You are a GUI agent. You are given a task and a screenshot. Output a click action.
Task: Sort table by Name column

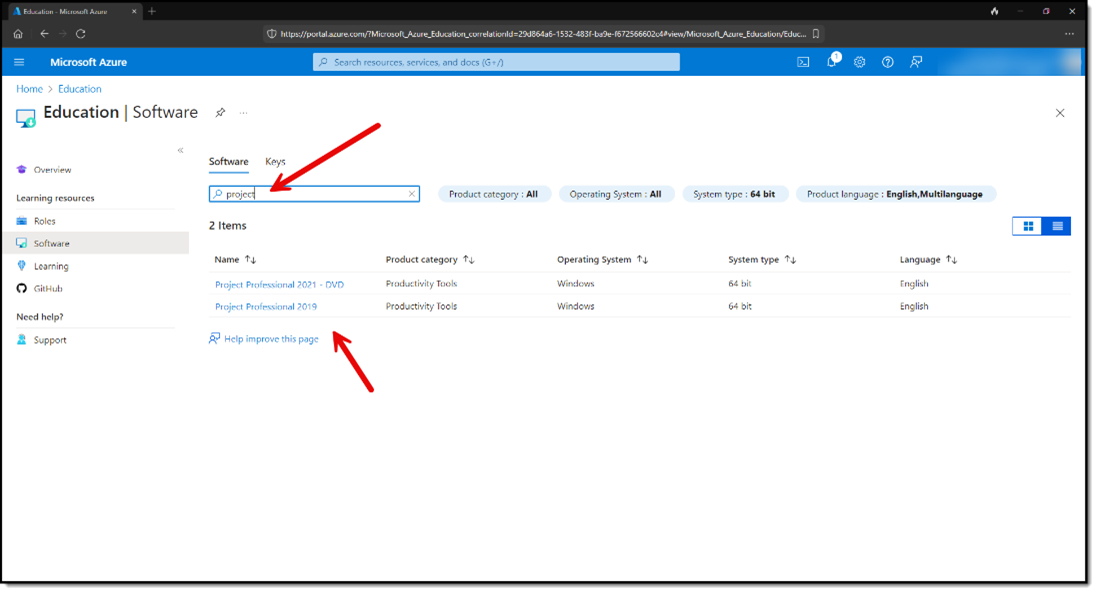tap(235, 260)
